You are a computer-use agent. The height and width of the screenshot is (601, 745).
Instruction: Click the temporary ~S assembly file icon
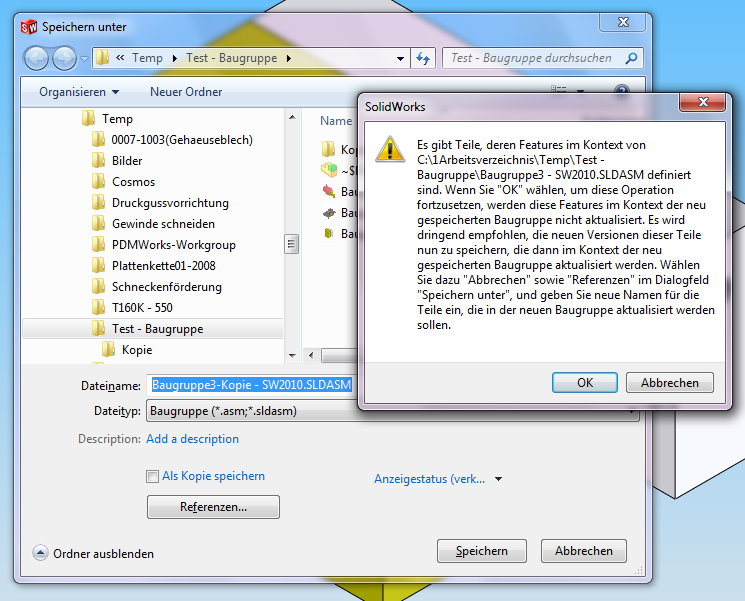tap(329, 170)
